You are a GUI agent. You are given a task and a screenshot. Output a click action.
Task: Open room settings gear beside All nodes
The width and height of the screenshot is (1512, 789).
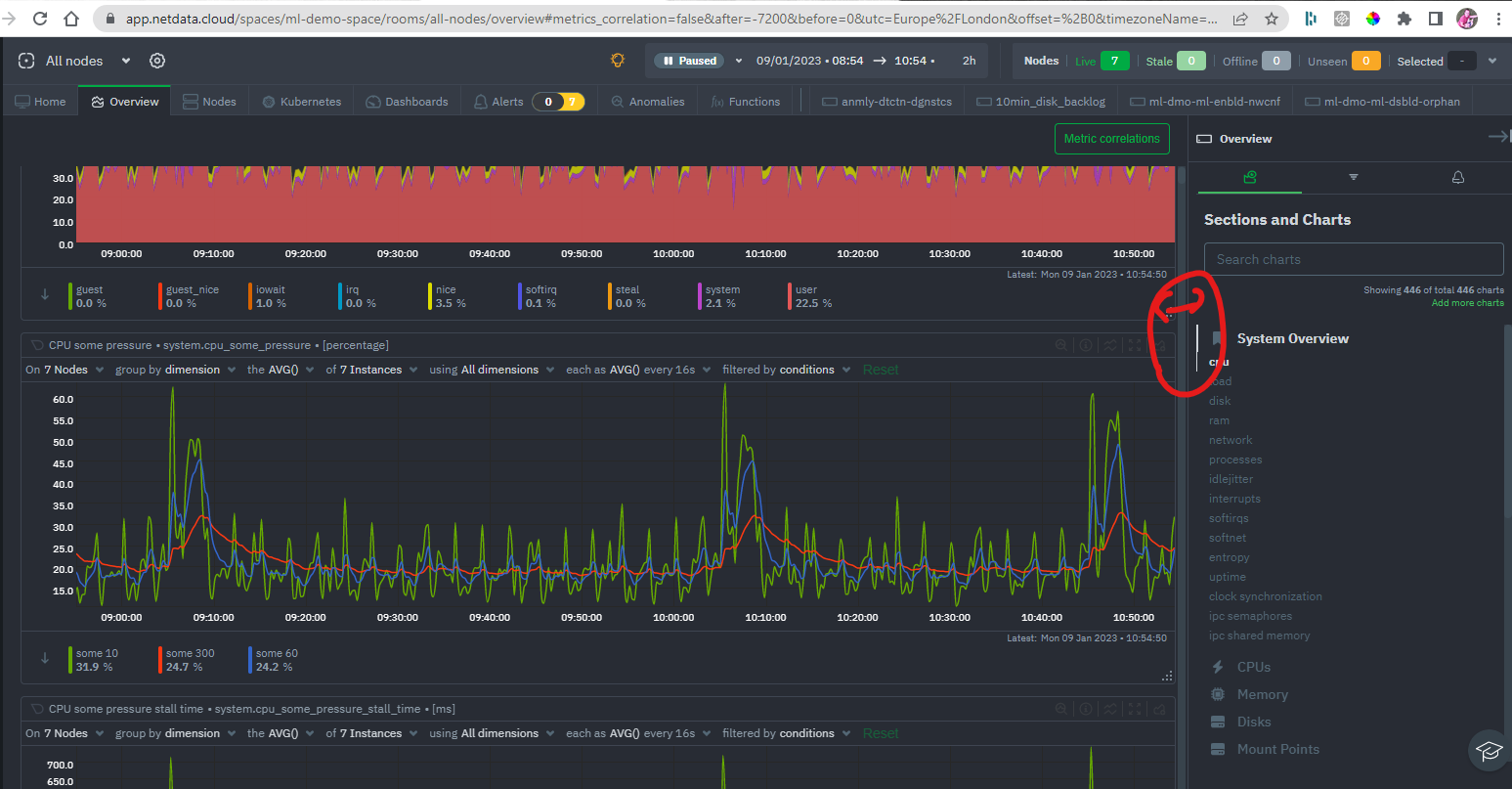click(x=157, y=61)
